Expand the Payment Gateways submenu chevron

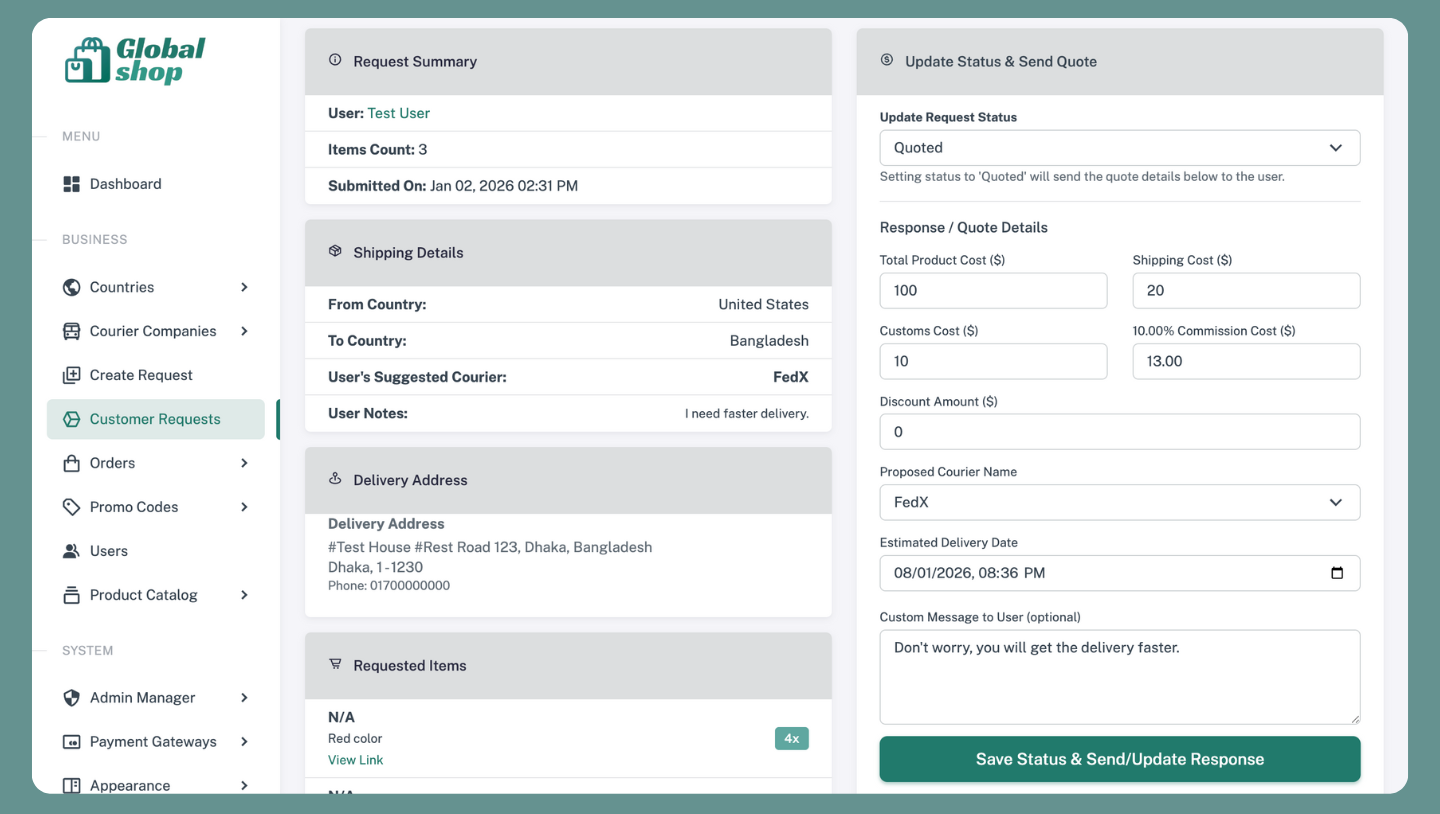(x=244, y=742)
